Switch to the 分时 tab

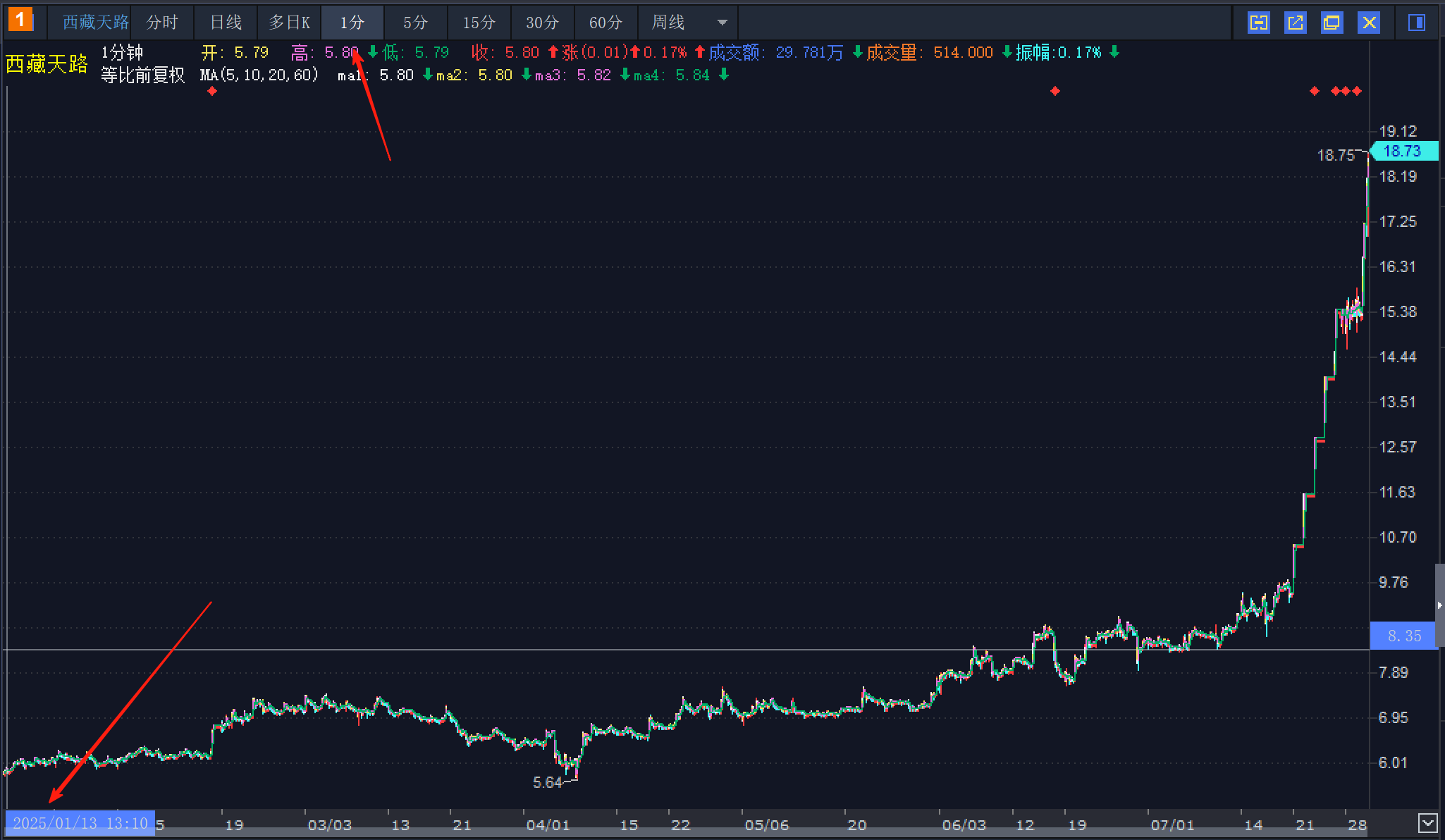(x=161, y=23)
